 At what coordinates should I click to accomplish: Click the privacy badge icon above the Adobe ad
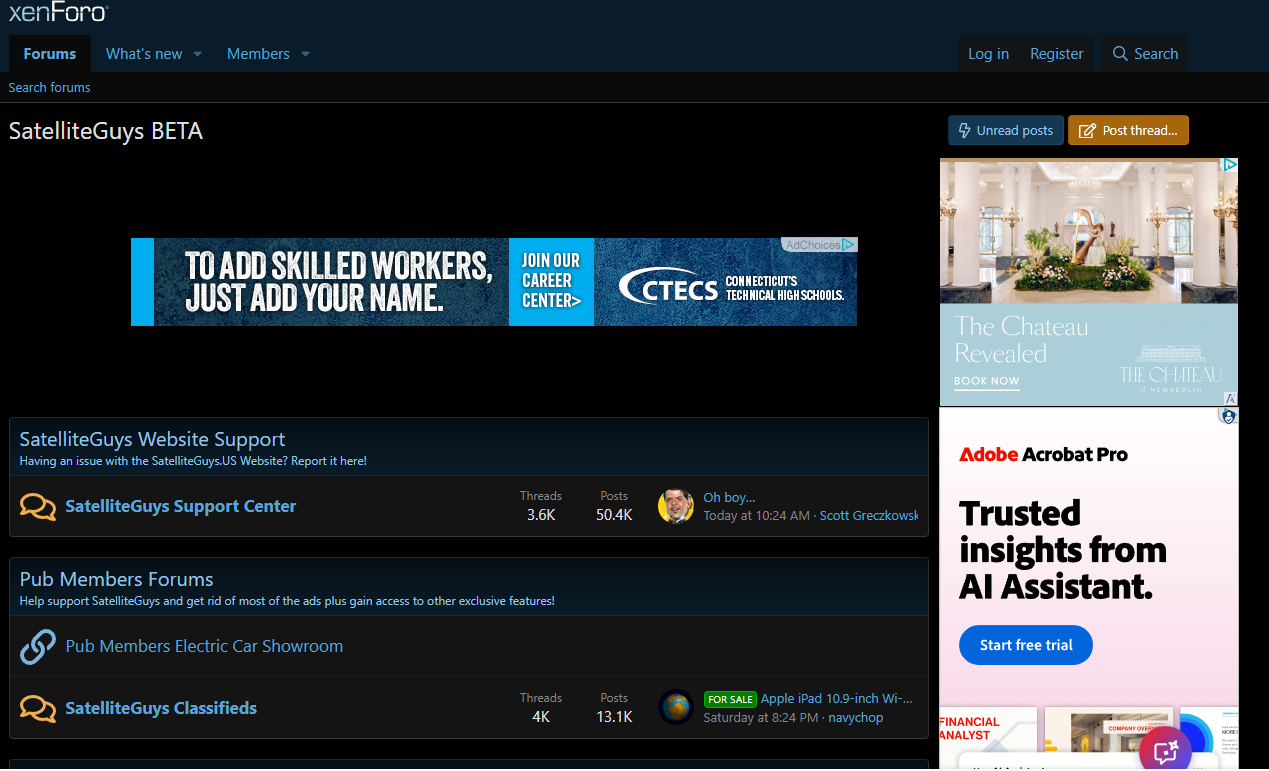tap(1229, 415)
